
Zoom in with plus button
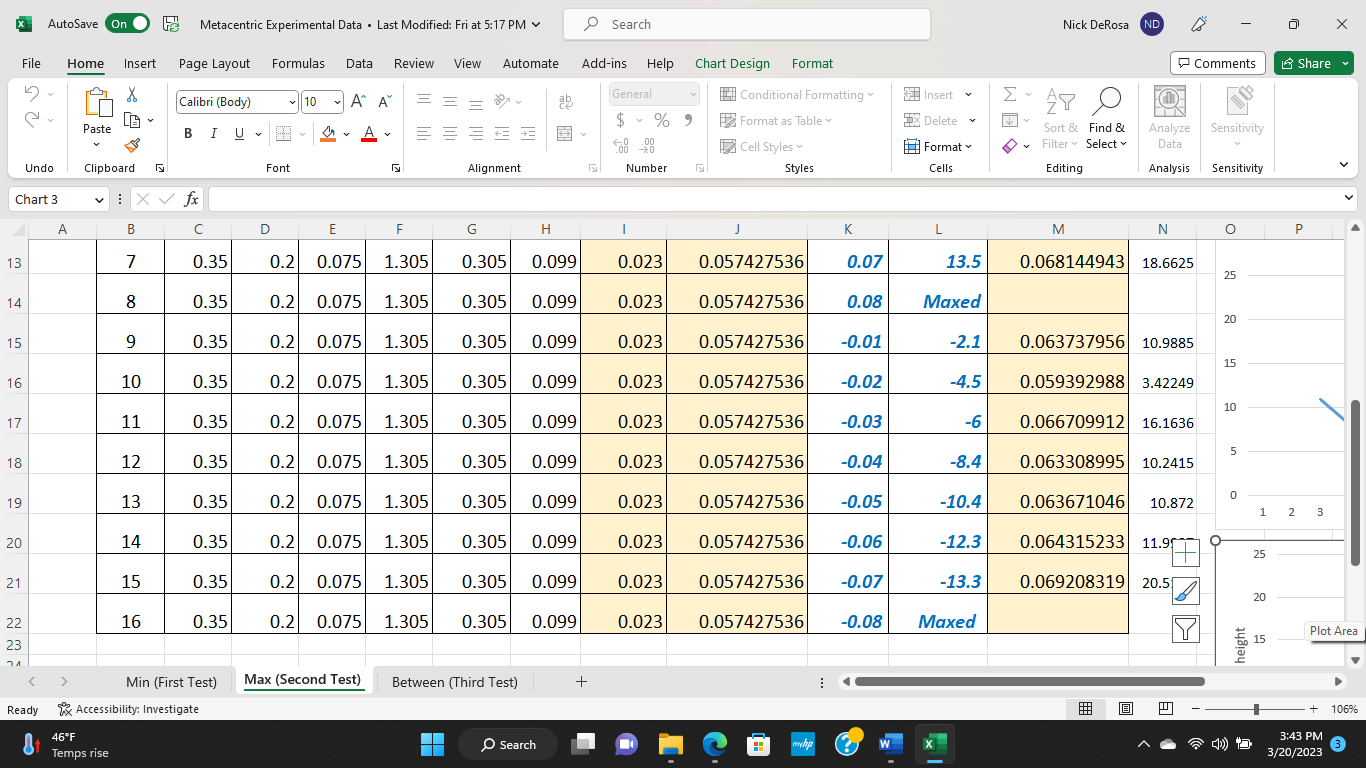point(1313,709)
